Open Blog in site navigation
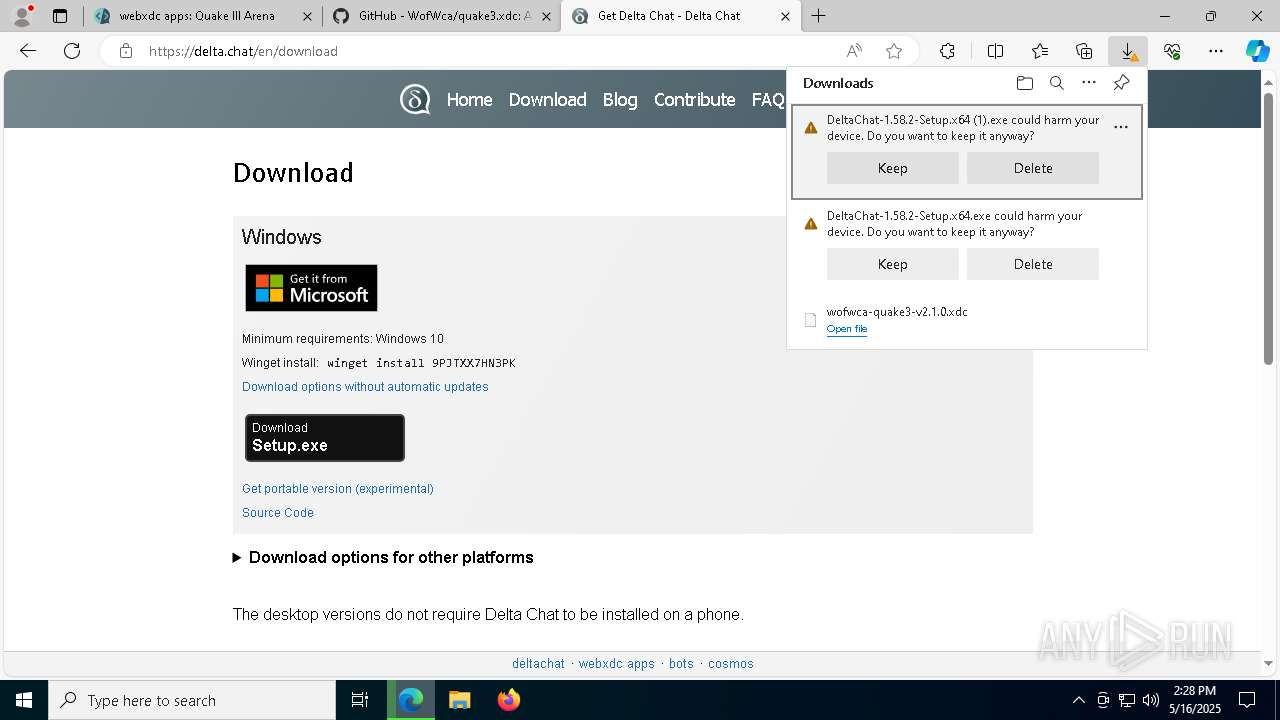 point(620,100)
